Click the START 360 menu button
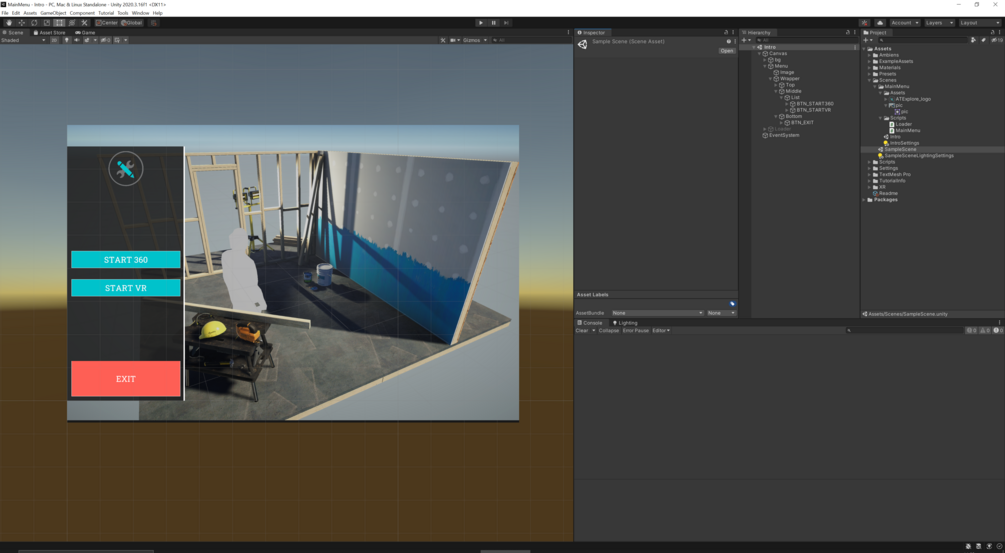 (126, 260)
